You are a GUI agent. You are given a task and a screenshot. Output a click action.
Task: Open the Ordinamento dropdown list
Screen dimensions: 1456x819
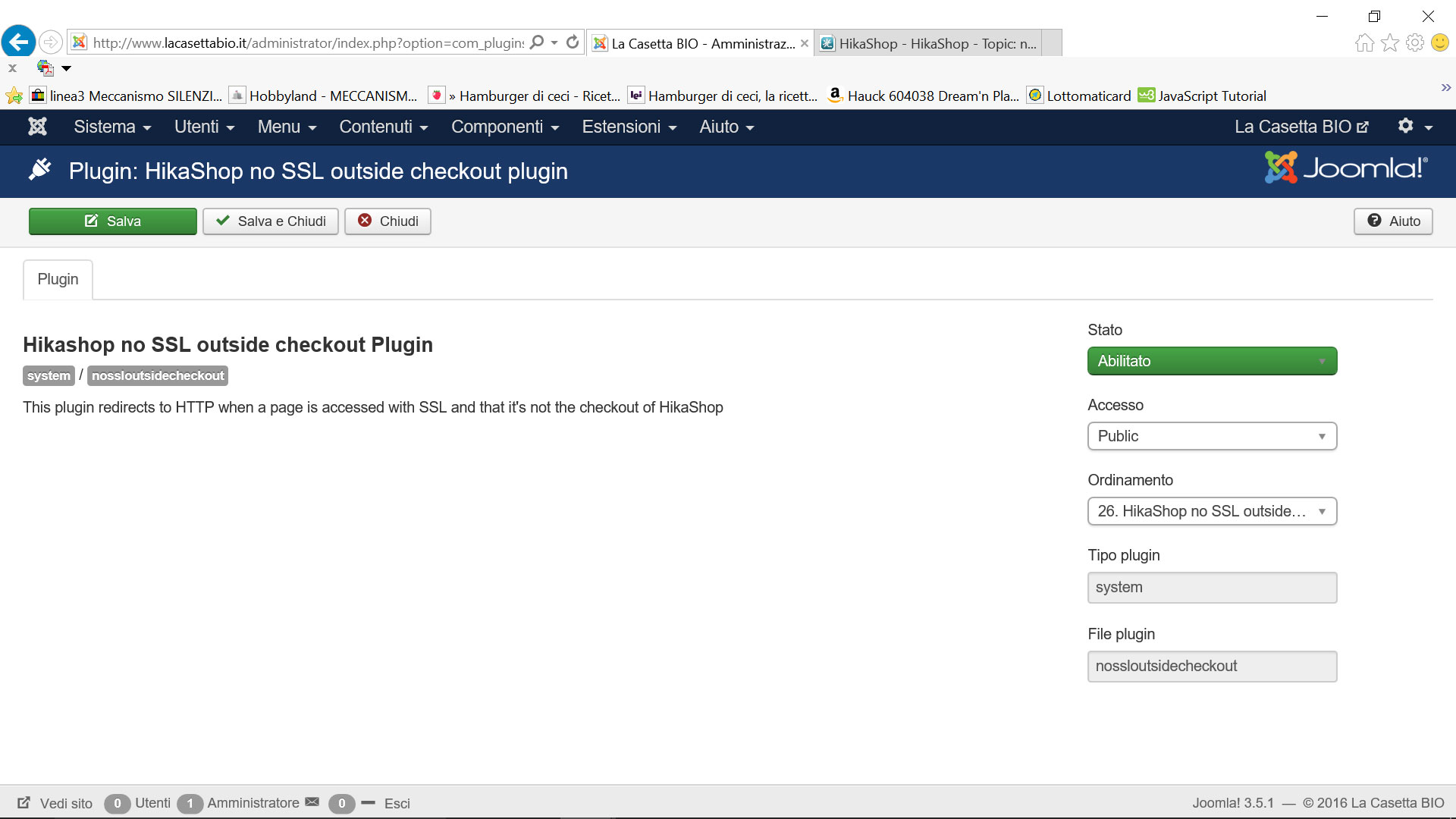click(1212, 511)
